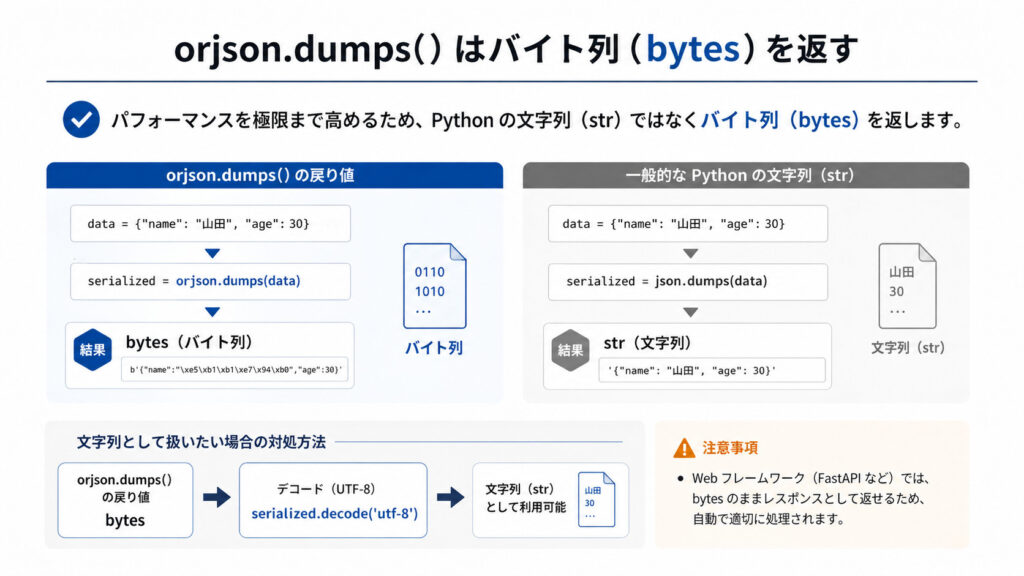Click the gray down triangle below json.dumps(data)
Viewport: 1024px width, 576px height.
690,312
